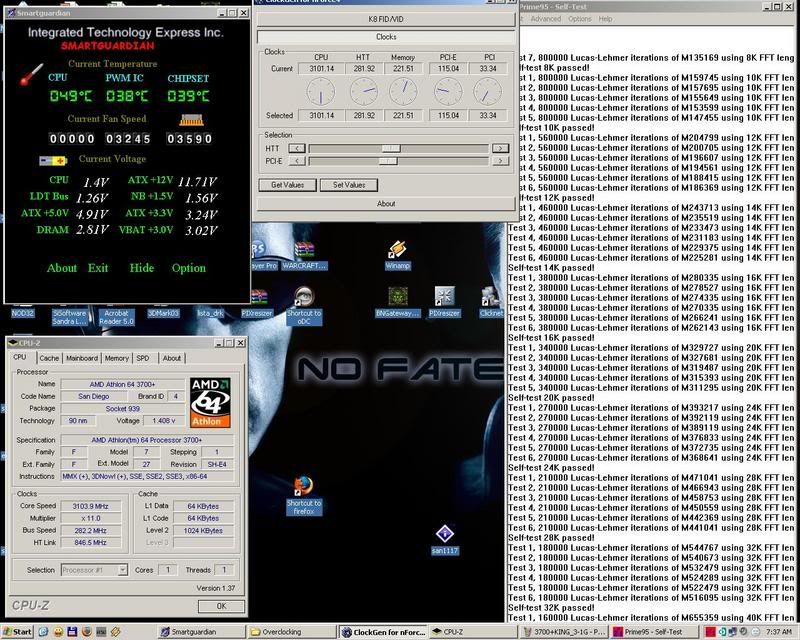Click the 3700+KING_3-1G taskbar button
Image resolution: width=800 pixels, height=640 pixels.
tap(564, 632)
